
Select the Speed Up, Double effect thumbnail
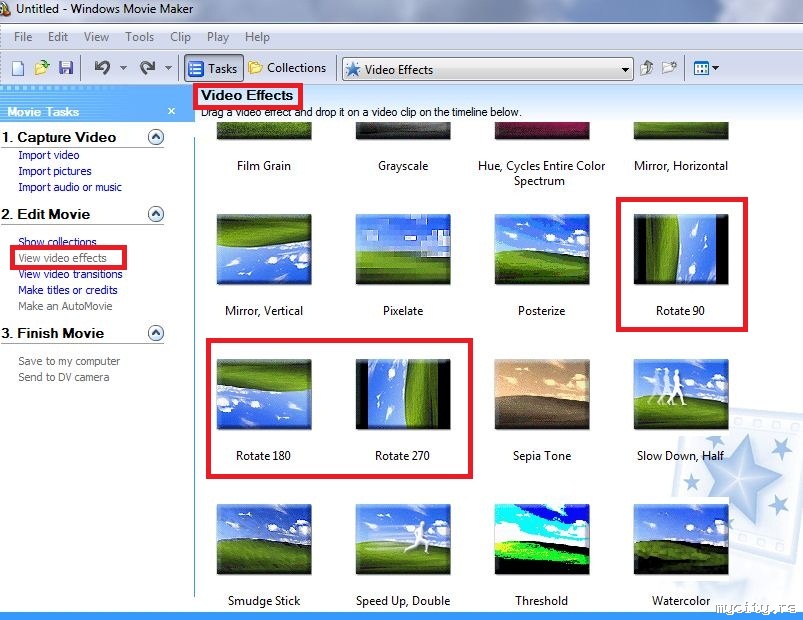pos(403,539)
